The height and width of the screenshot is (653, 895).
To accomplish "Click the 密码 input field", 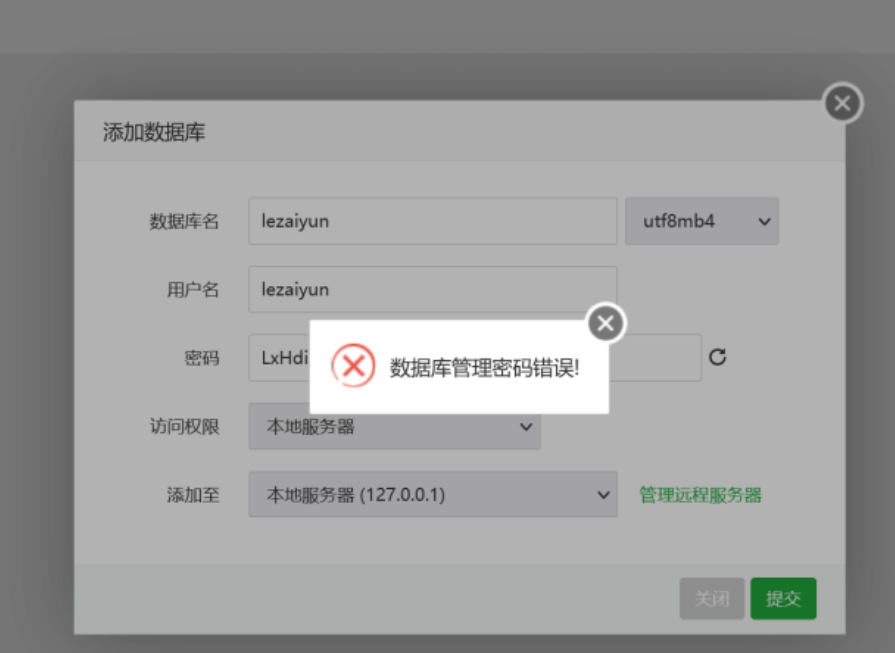I will pos(280,358).
